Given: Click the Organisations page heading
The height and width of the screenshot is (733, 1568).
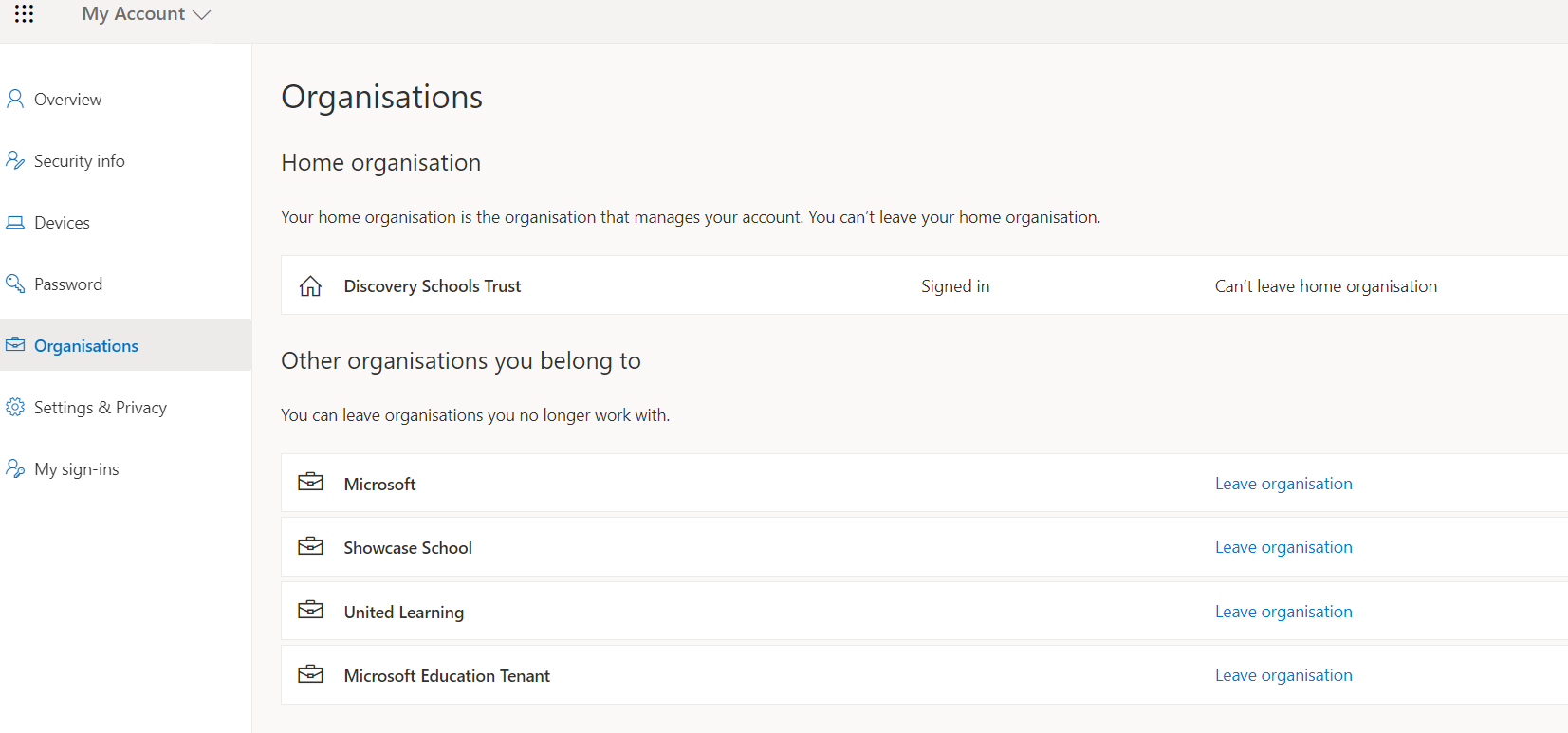Looking at the screenshot, I should pyautogui.click(x=382, y=97).
